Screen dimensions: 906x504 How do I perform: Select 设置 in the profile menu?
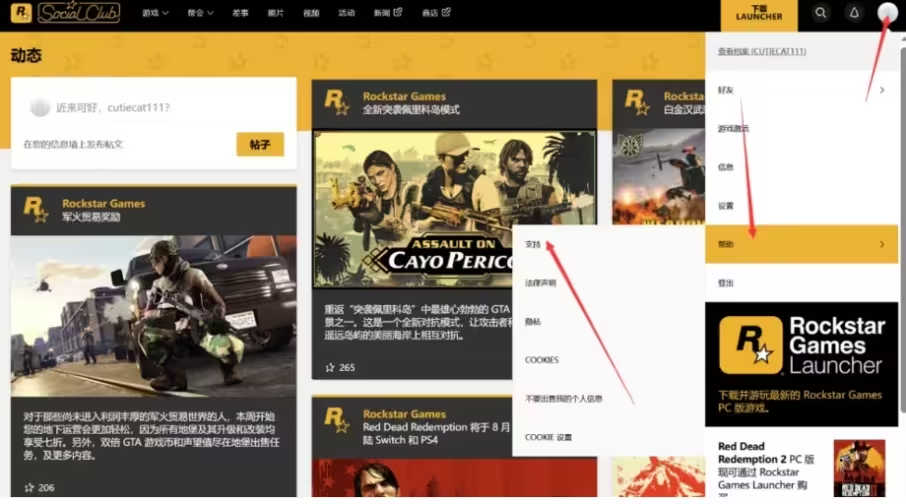coord(801,206)
